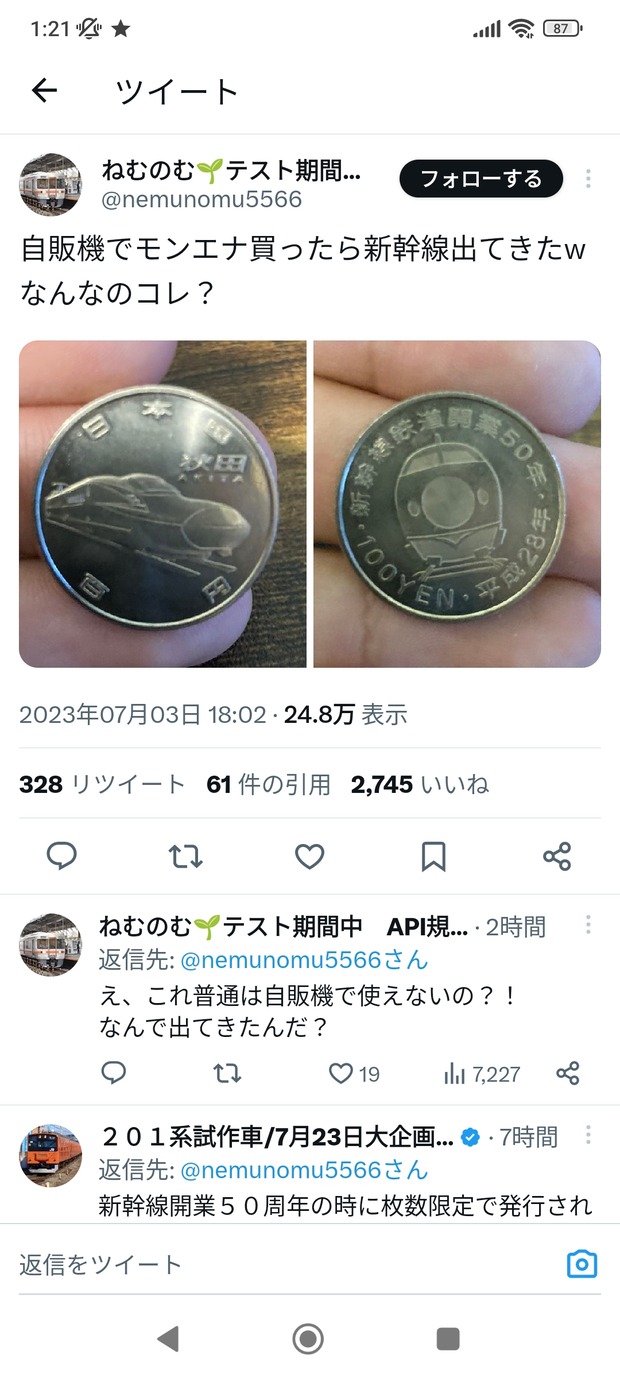The height and width of the screenshot is (1378, 620).
Task: Tap the 返信をツイート input field
Action: [x=285, y=1264]
